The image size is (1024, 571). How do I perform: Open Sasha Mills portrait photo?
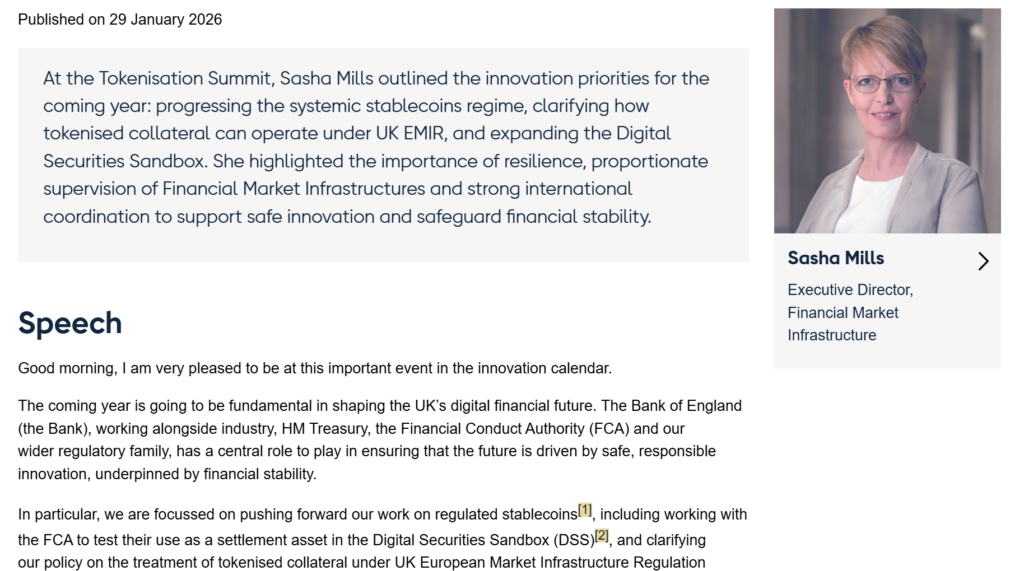click(887, 121)
